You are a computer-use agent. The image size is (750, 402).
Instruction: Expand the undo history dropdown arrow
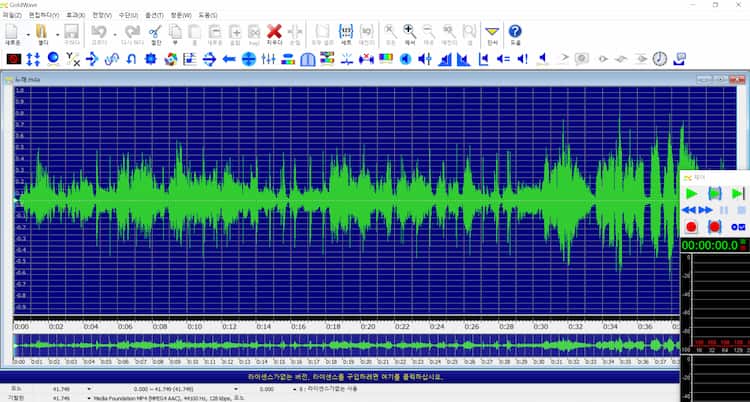[x=115, y=34]
